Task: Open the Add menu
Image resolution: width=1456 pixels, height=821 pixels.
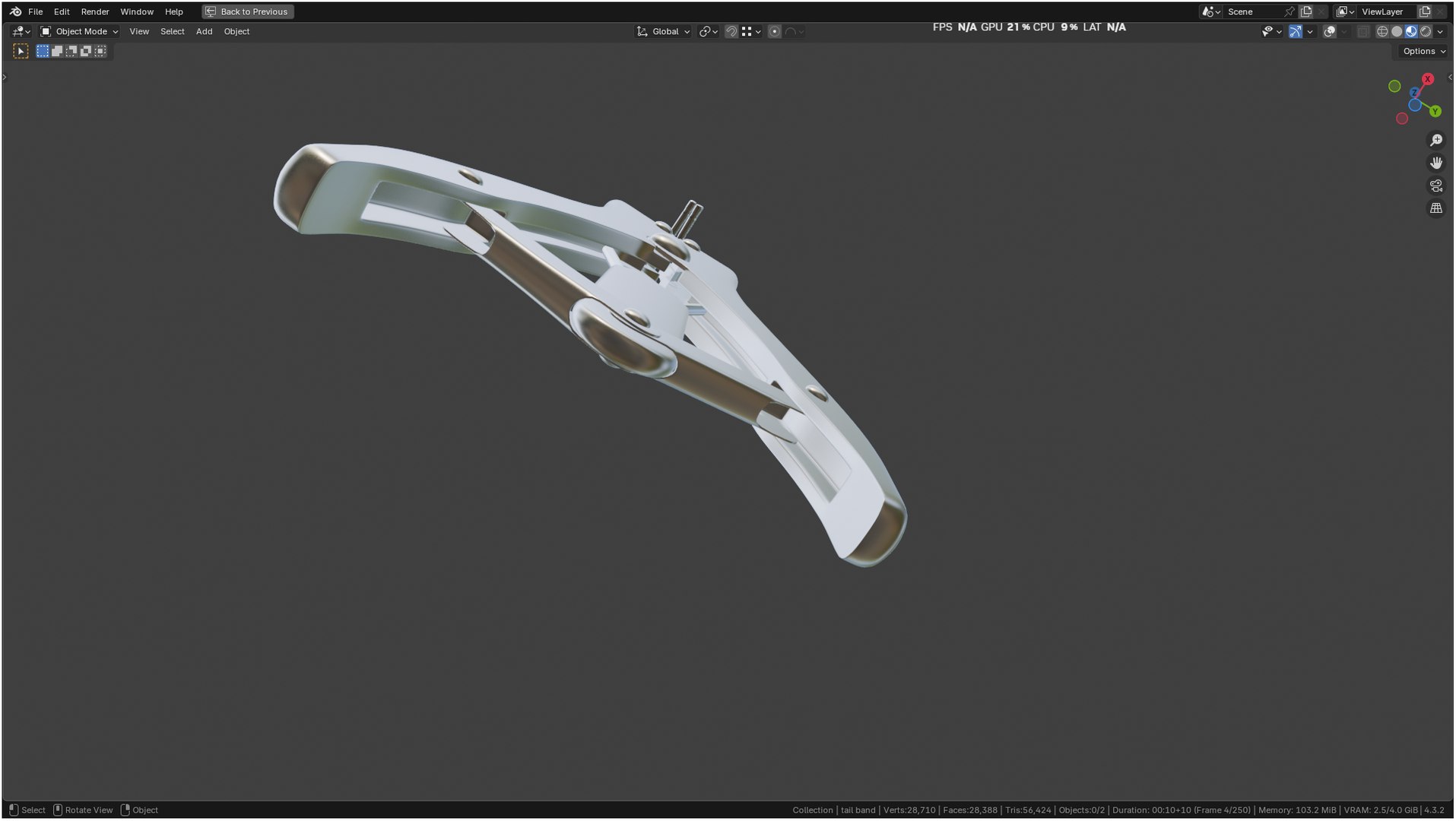Action: click(x=204, y=31)
